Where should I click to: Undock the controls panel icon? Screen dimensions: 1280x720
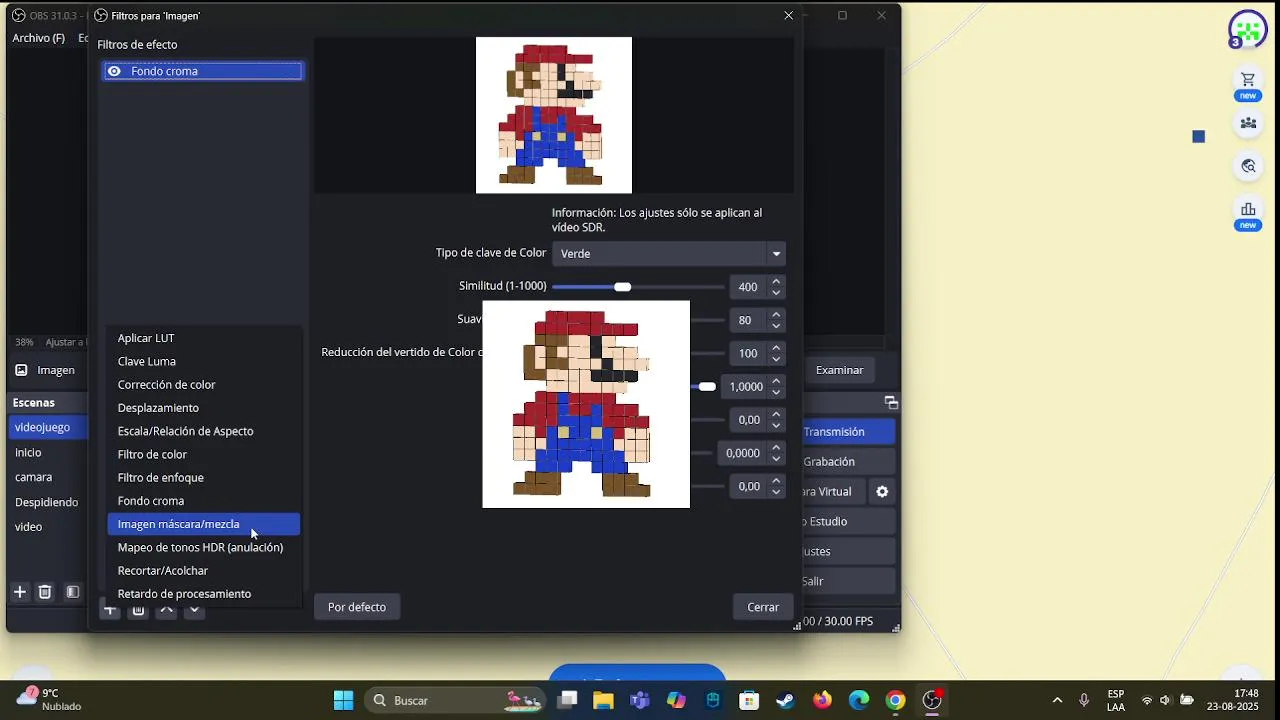pyautogui.click(x=891, y=403)
